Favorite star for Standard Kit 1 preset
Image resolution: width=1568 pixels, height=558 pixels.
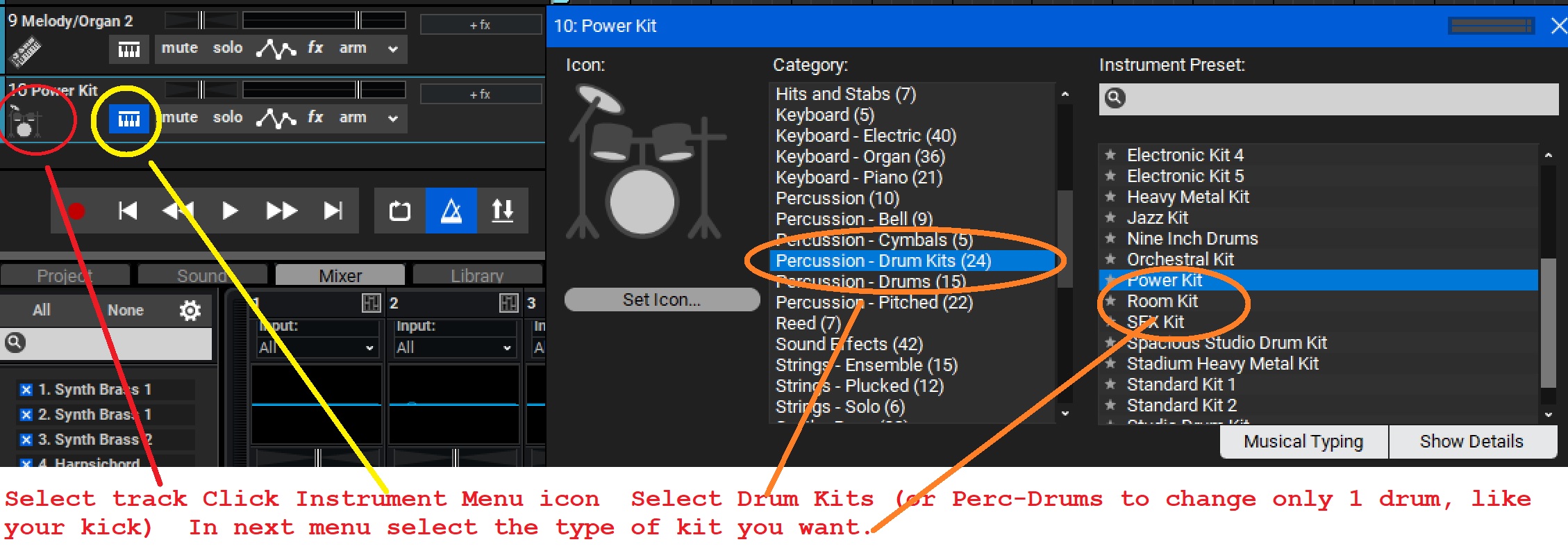tap(1110, 384)
